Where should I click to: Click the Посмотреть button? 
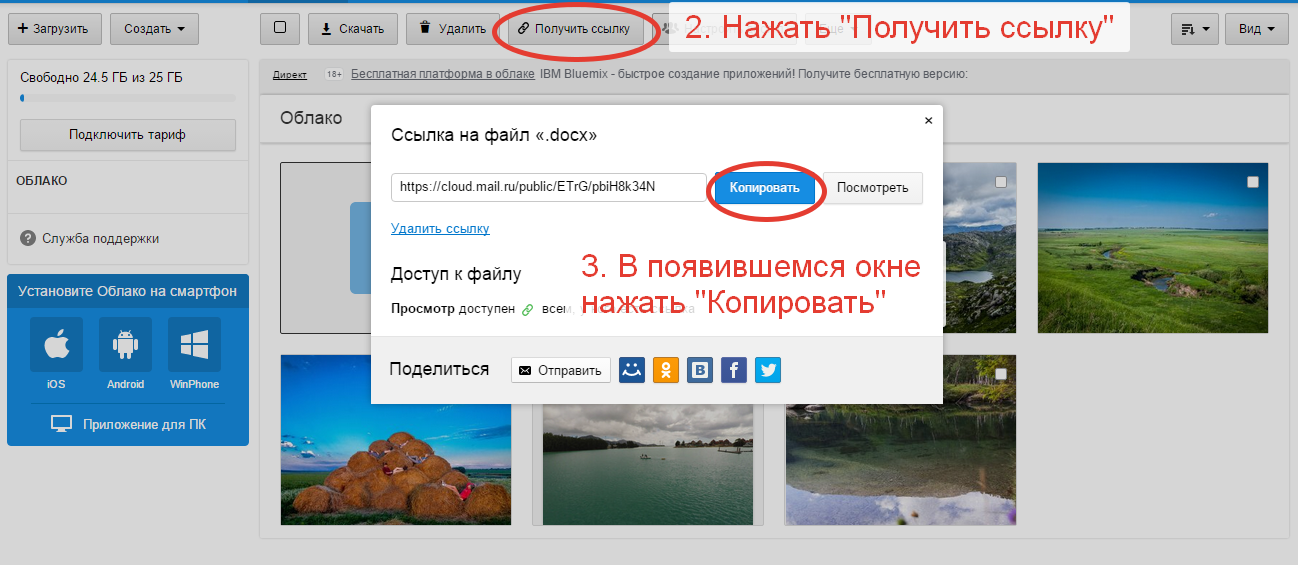pyautogui.click(x=873, y=188)
